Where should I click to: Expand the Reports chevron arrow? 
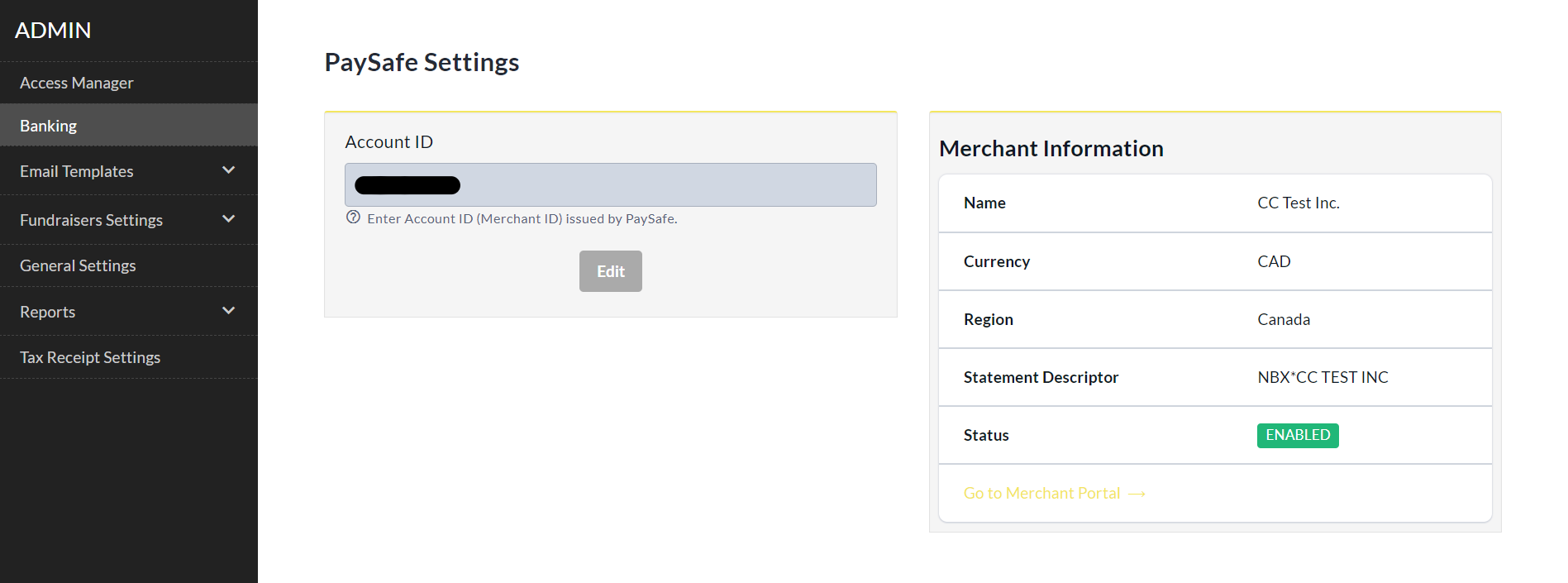click(x=229, y=311)
